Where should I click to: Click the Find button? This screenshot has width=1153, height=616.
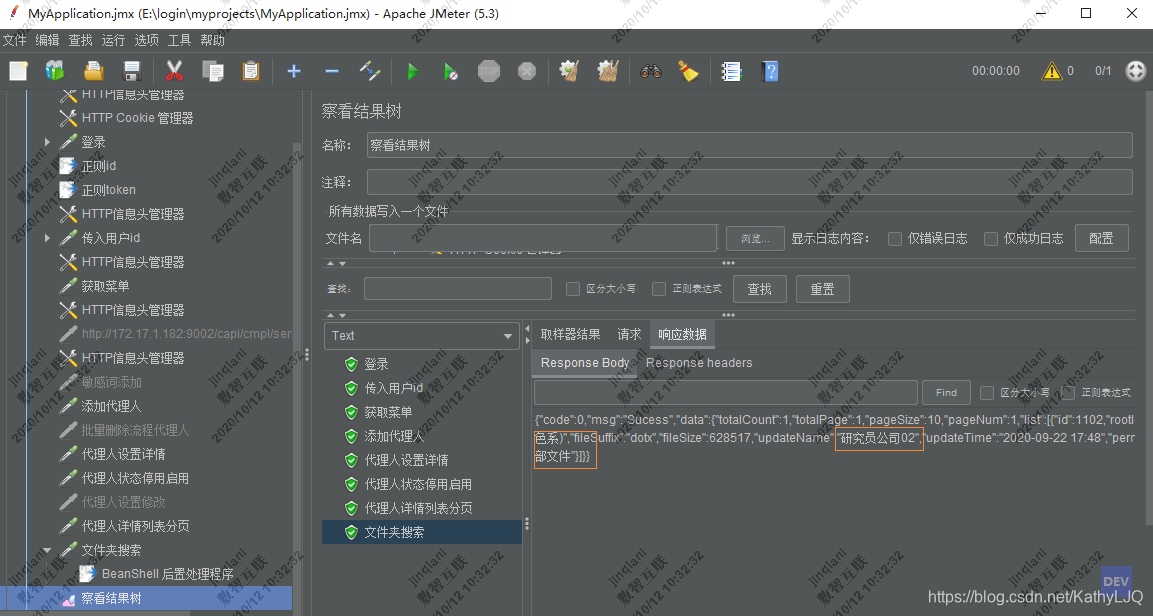(x=946, y=393)
